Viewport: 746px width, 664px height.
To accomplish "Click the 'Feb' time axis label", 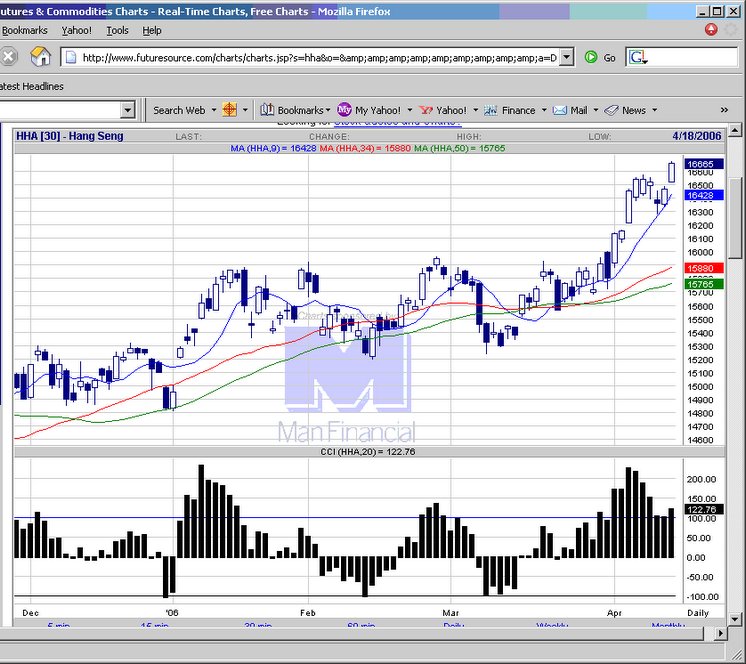I will click(308, 613).
